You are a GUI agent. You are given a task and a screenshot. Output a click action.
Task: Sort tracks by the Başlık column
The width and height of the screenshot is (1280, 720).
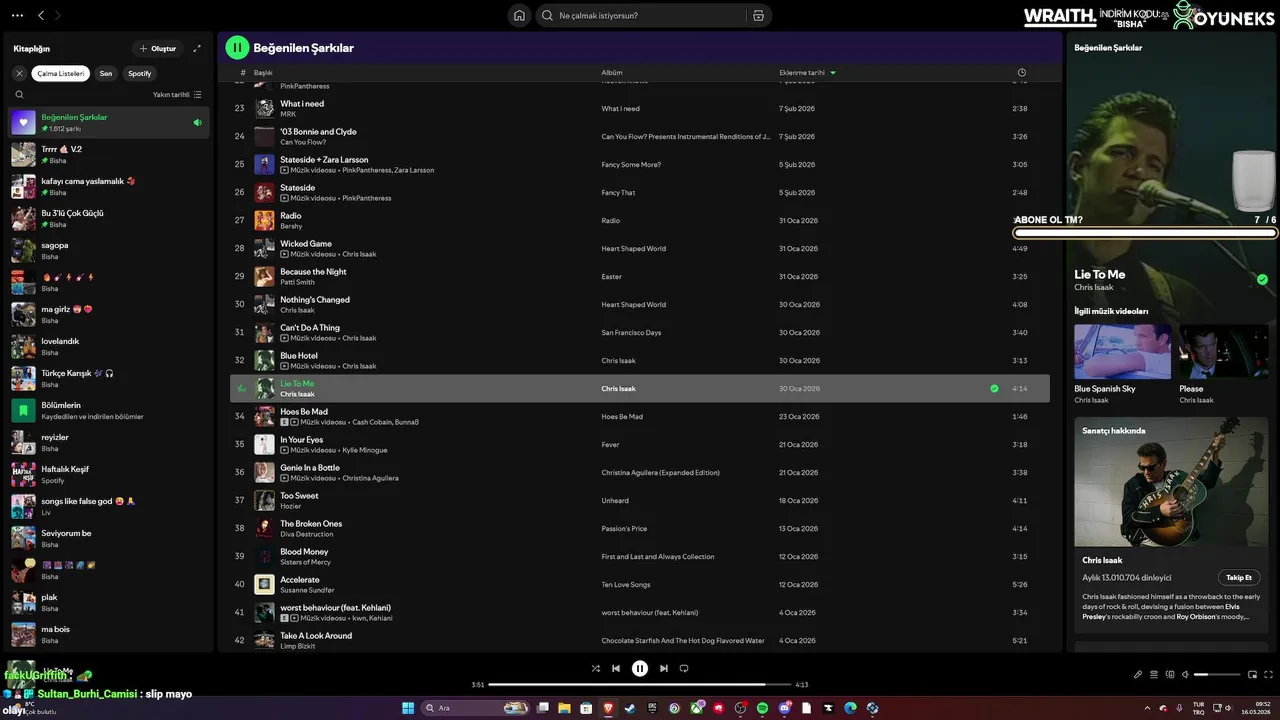(263, 73)
